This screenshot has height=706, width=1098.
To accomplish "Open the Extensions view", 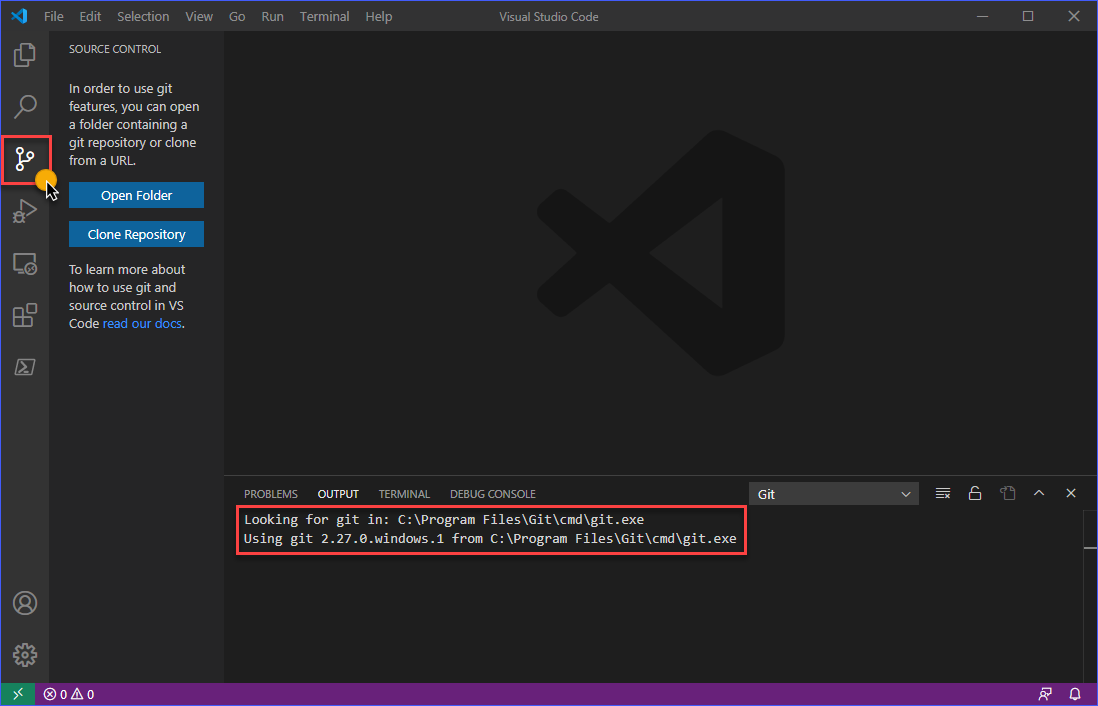I will 24,315.
